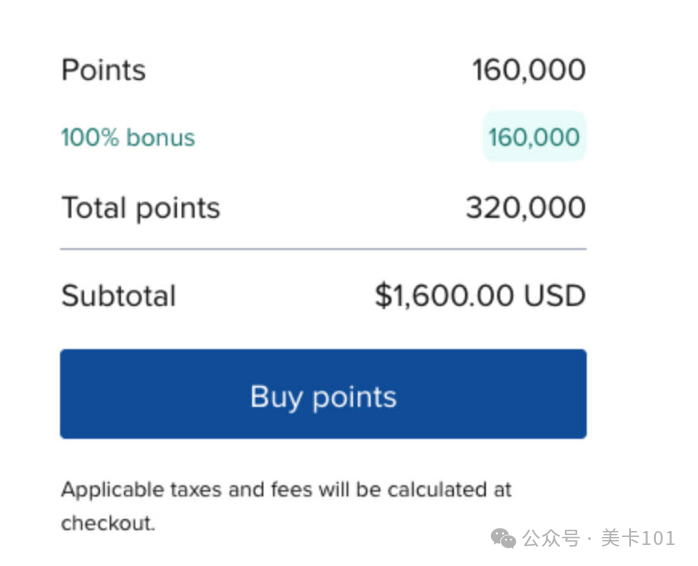The height and width of the screenshot is (566, 698).
Task: Click the 160,000 points amount in the Points row
Action: pos(528,70)
